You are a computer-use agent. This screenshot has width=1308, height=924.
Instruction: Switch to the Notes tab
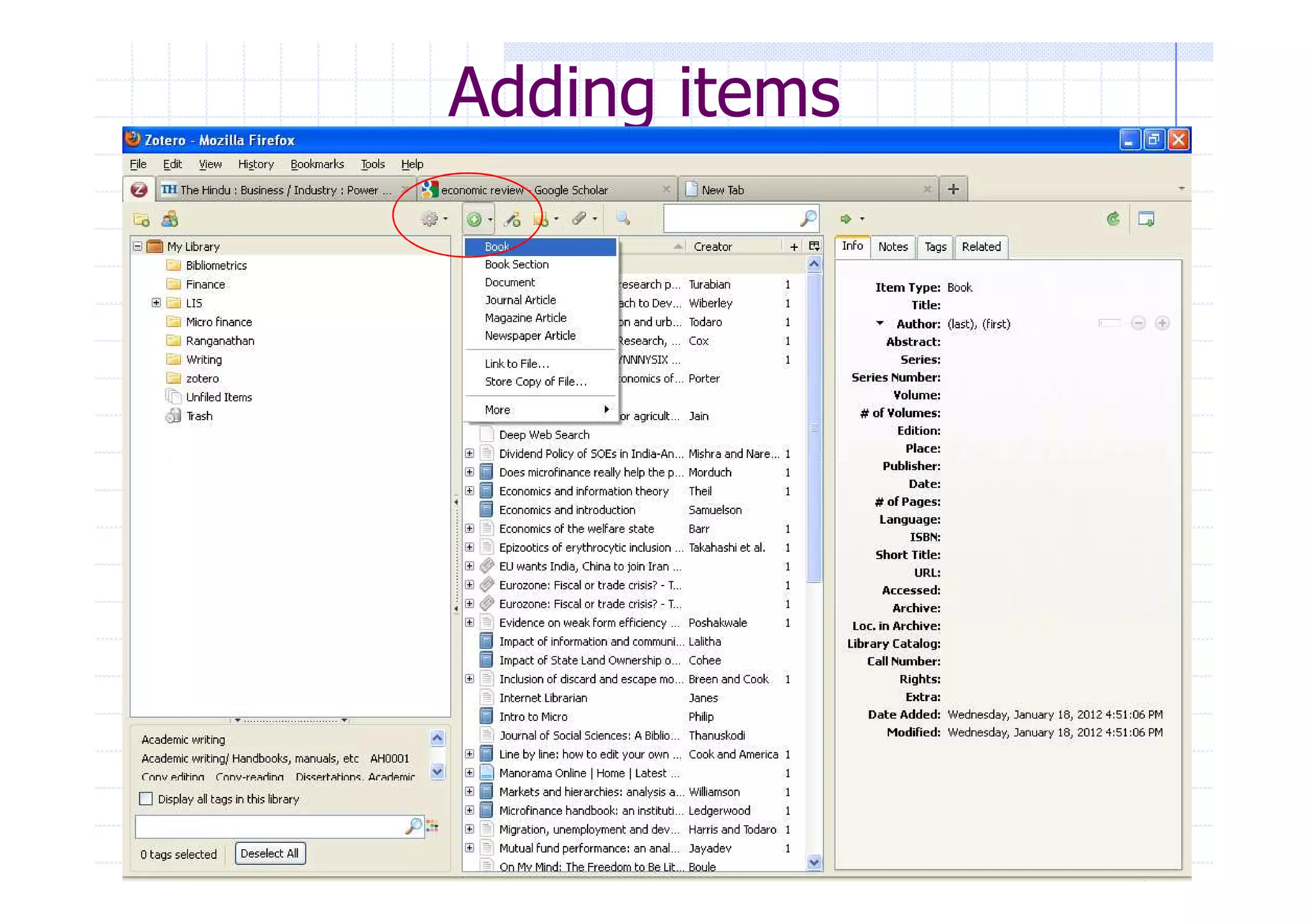(x=892, y=246)
